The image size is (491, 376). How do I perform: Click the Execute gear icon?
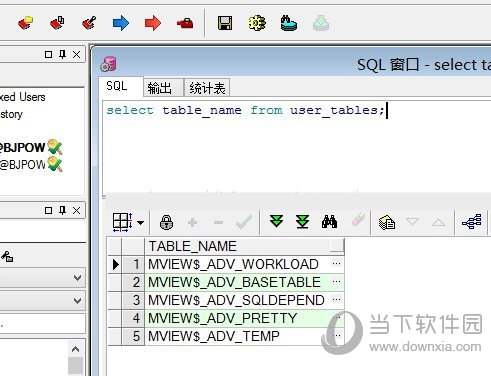(x=257, y=23)
